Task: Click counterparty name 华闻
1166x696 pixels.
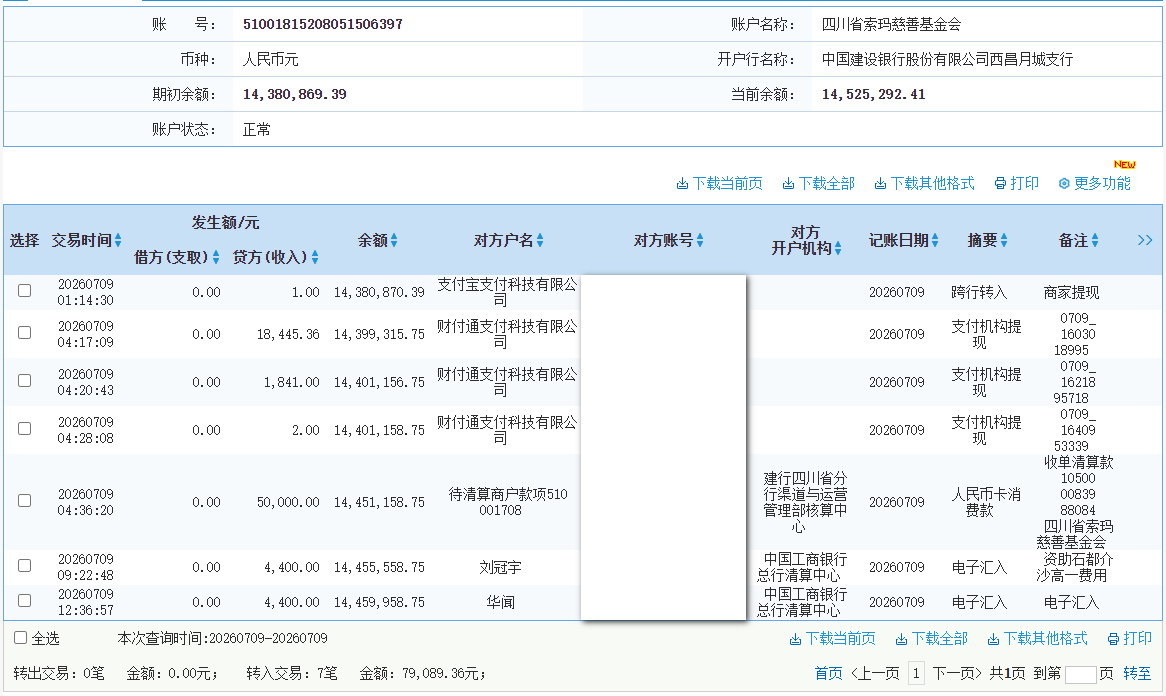Action: [x=500, y=602]
